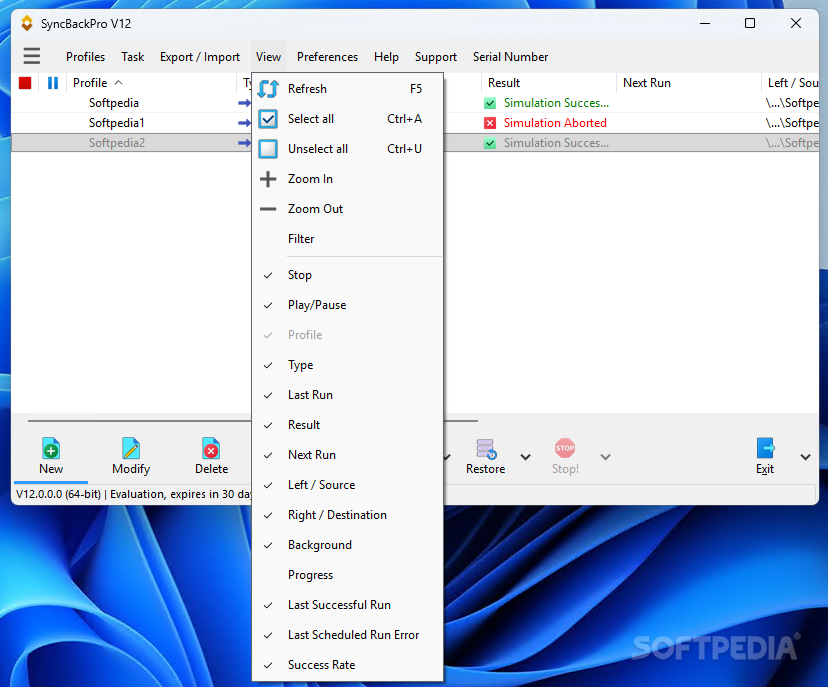The height and width of the screenshot is (687, 828).
Task: Click the Left / Source column header
Action: click(x=790, y=83)
